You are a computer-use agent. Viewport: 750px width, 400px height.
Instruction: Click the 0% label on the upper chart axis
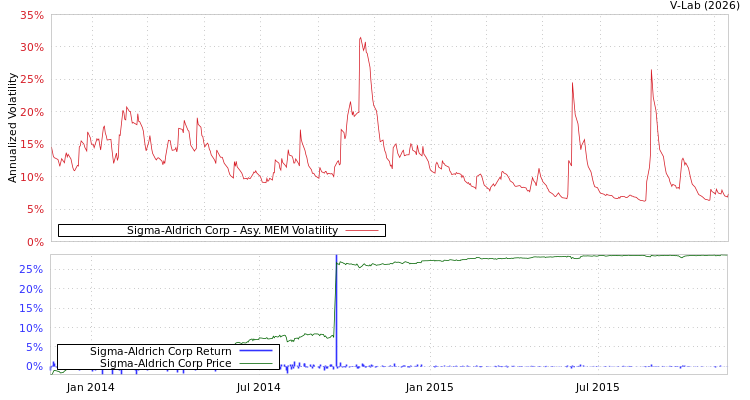pyautogui.click(x=35, y=242)
